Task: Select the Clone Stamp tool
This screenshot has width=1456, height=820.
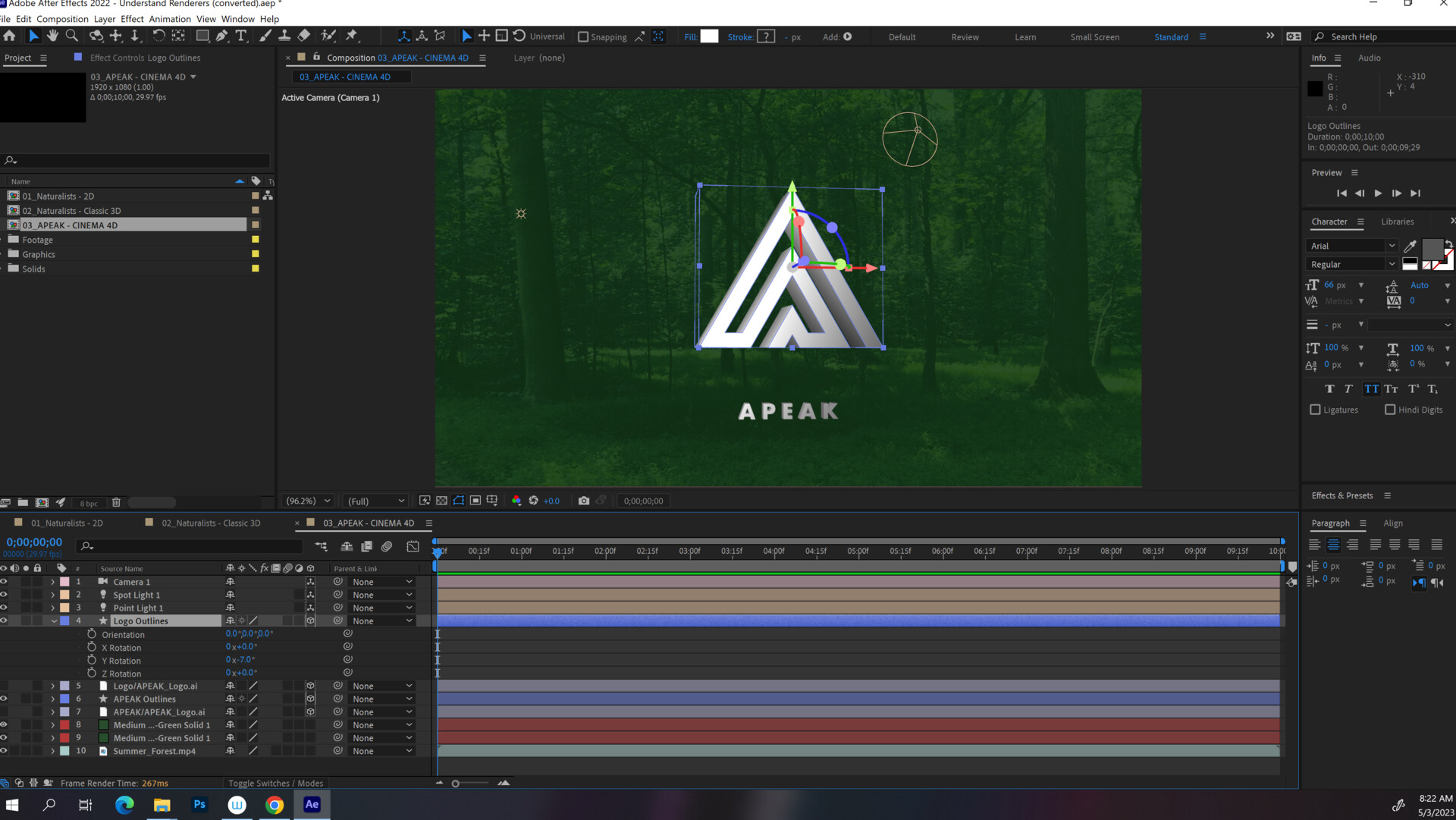Action: click(284, 36)
